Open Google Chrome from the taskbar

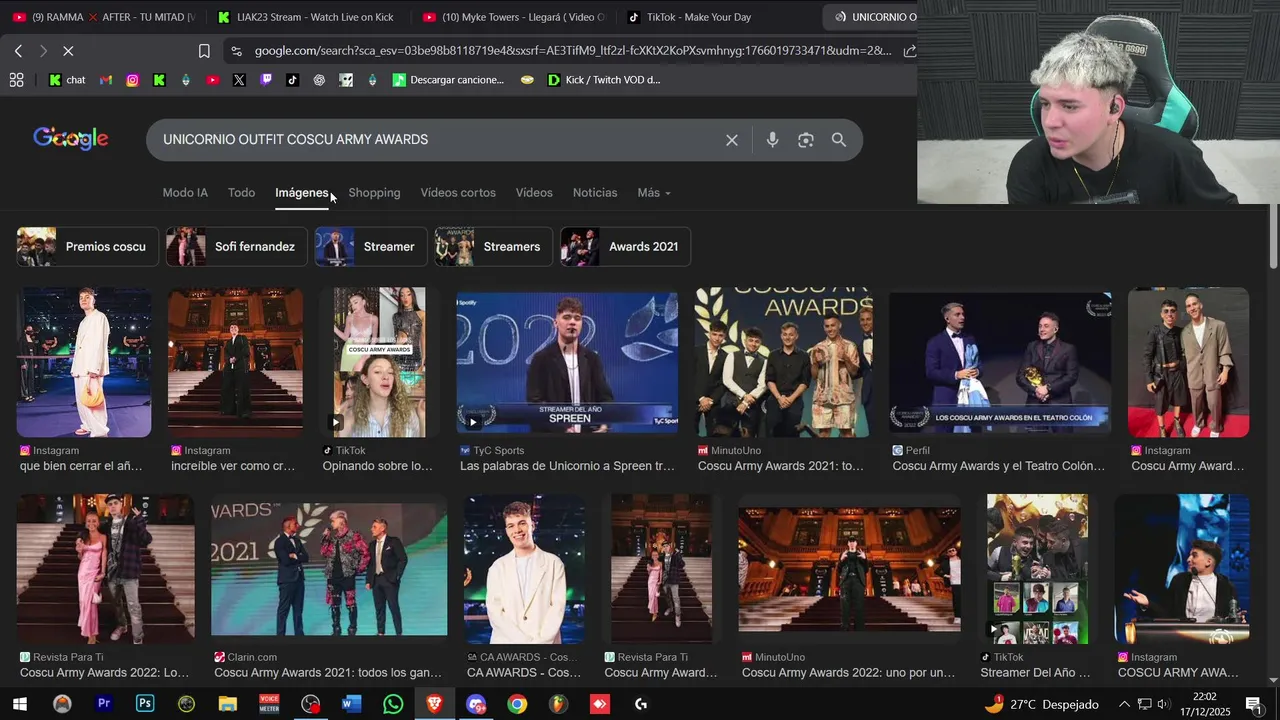tap(517, 704)
